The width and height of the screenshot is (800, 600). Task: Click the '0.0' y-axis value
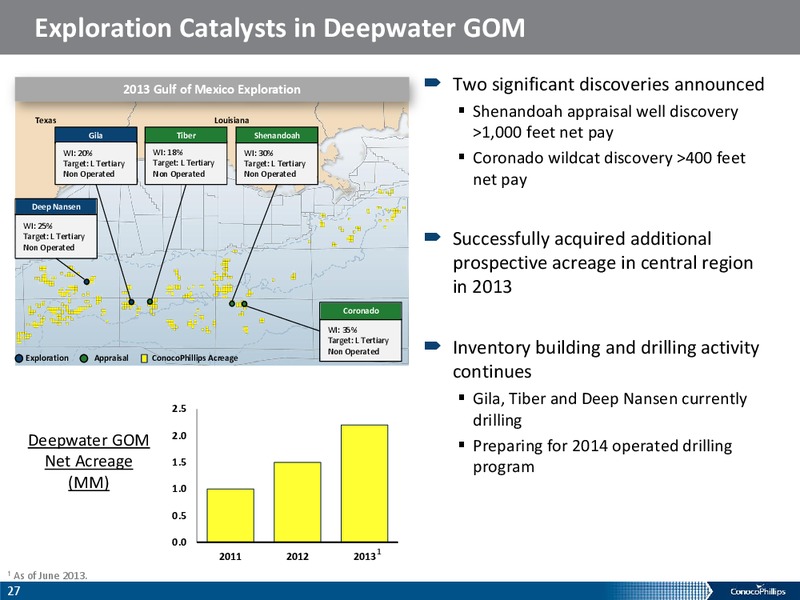click(180, 542)
